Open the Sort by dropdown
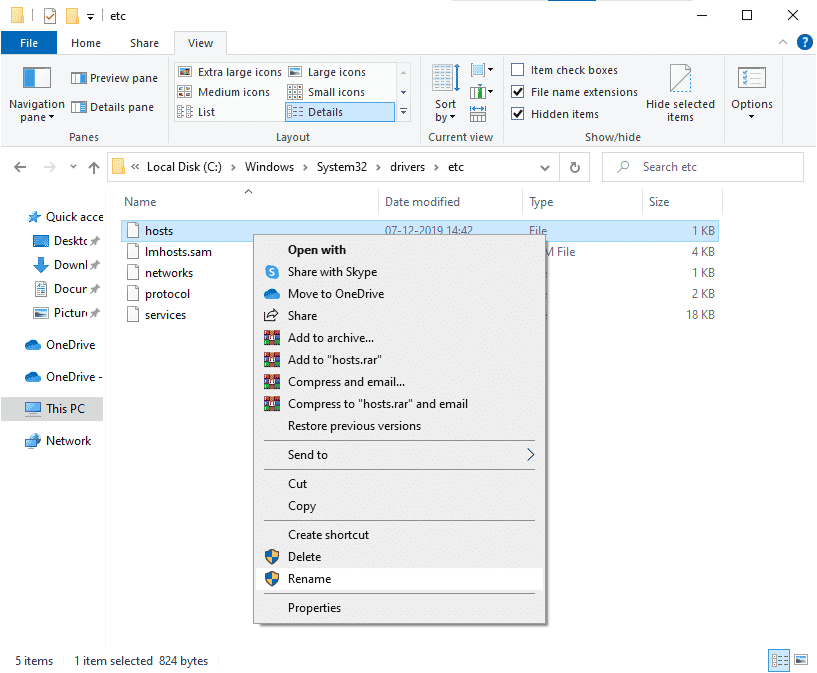 click(x=445, y=94)
